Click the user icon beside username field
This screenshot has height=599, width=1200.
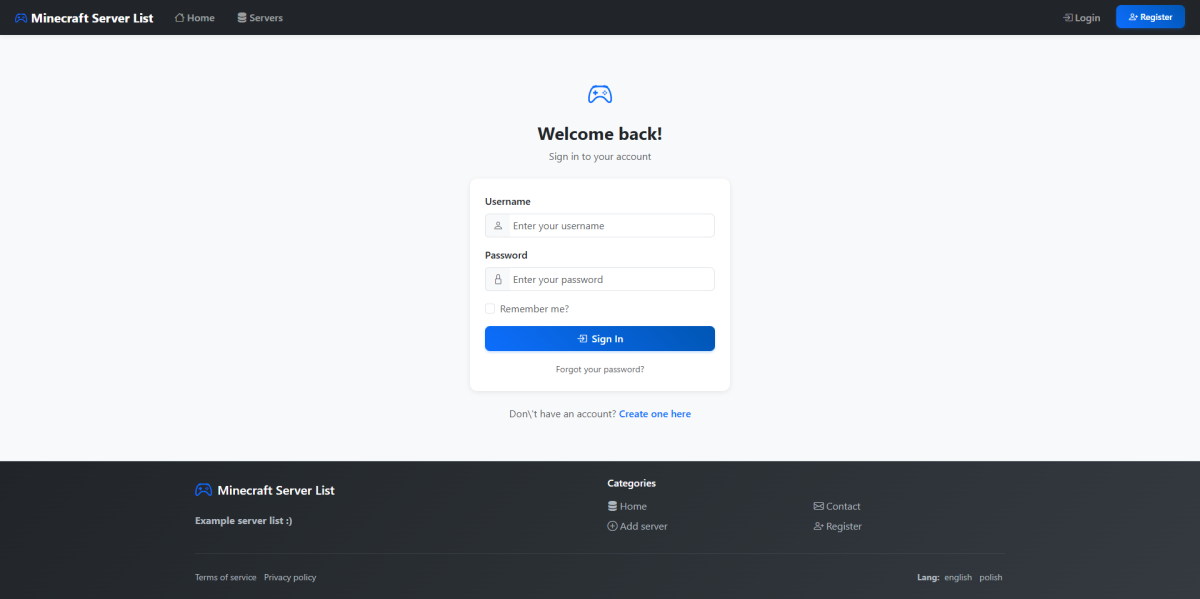coord(498,226)
